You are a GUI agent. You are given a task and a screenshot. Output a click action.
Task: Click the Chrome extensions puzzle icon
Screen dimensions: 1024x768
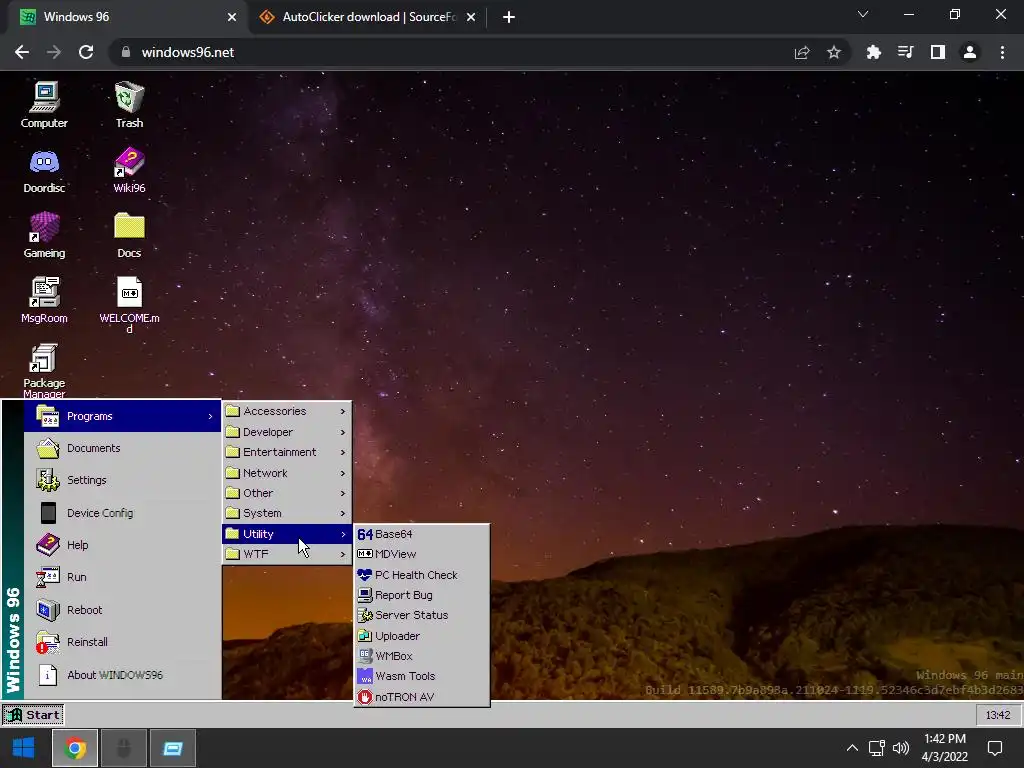[873, 52]
